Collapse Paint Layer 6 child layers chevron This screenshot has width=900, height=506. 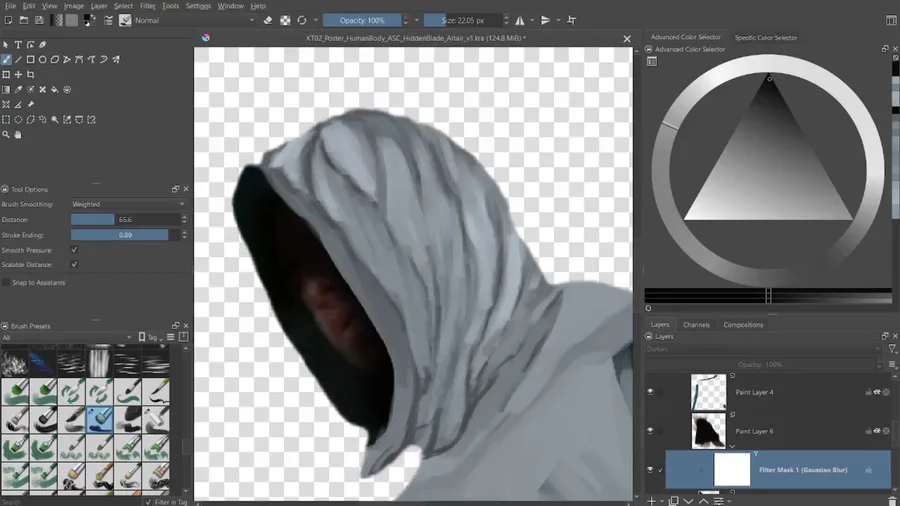[732, 446]
